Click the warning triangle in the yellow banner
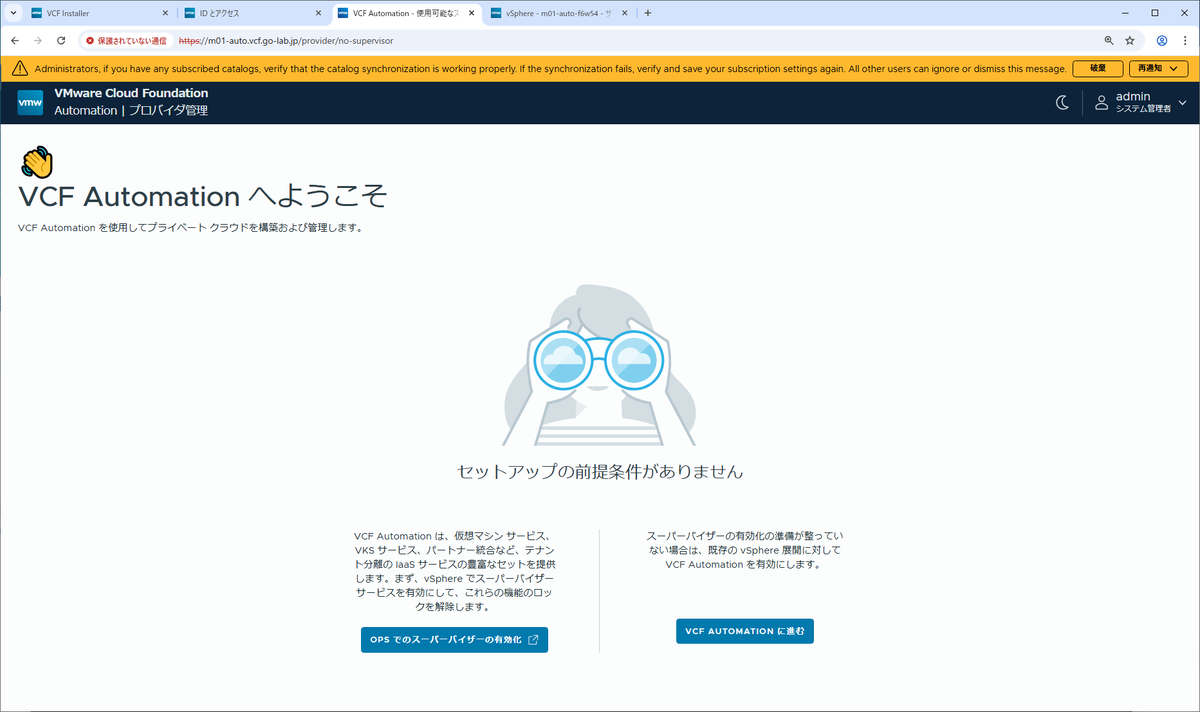This screenshot has height=712, width=1200. (x=20, y=68)
